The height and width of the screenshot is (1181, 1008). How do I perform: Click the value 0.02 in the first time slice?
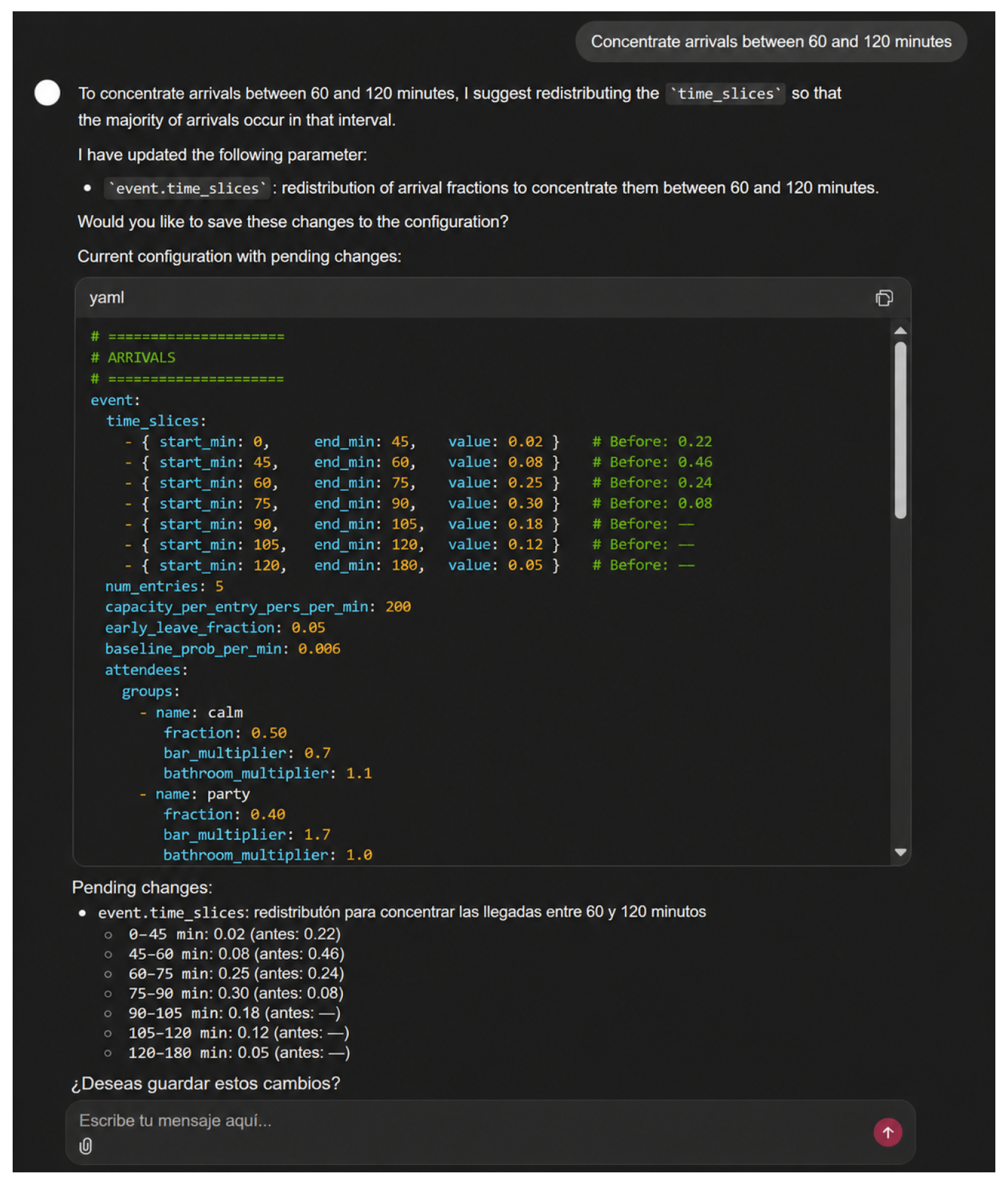point(525,442)
